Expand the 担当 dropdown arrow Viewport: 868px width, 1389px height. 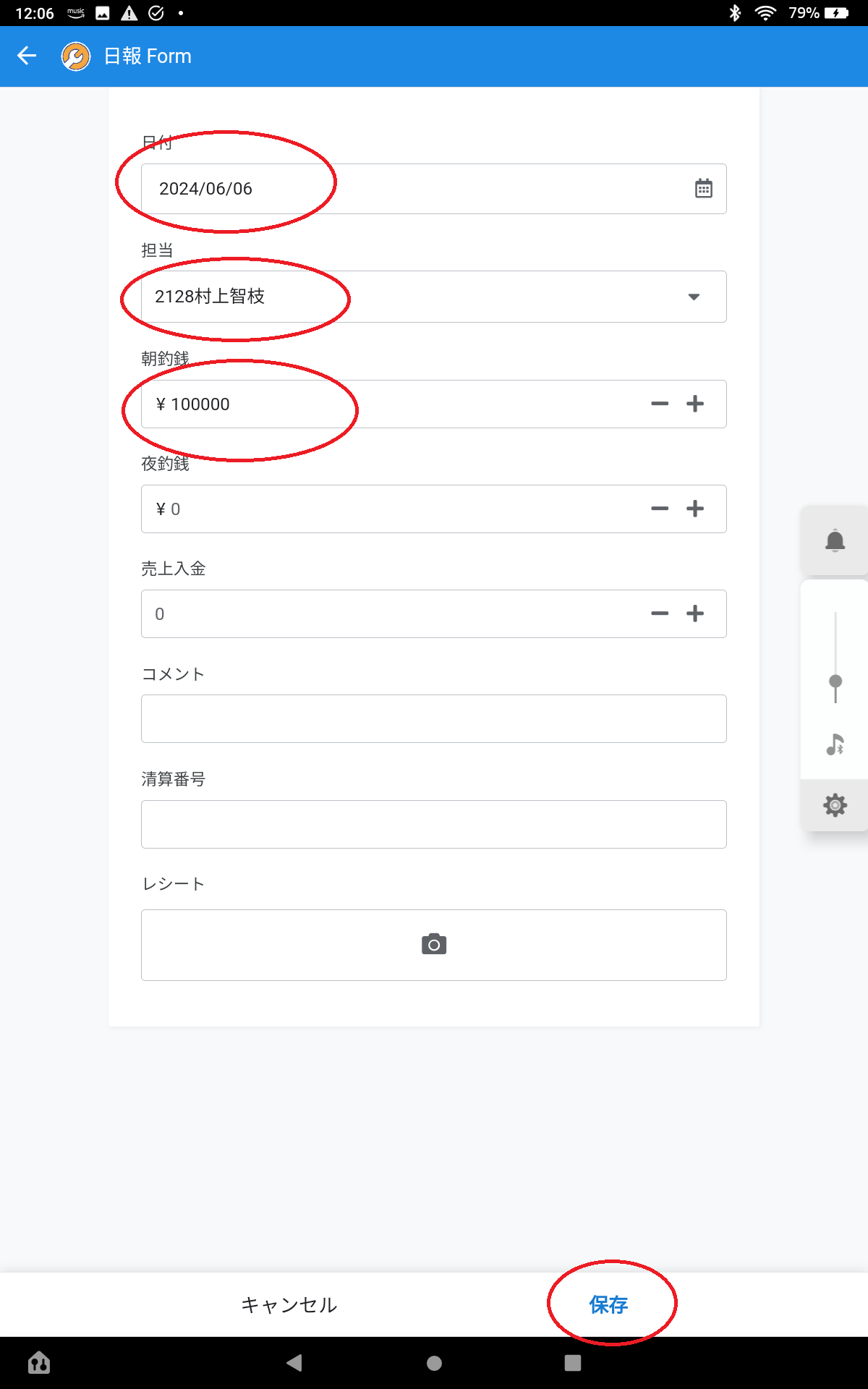694,297
